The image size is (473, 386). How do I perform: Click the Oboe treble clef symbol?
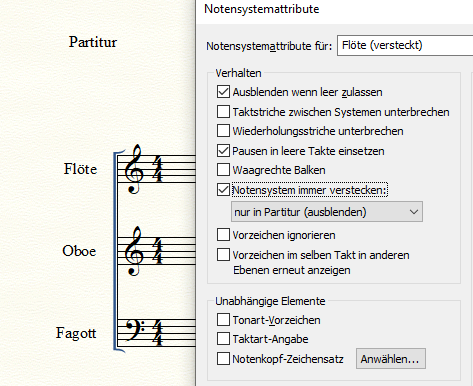(x=134, y=251)
